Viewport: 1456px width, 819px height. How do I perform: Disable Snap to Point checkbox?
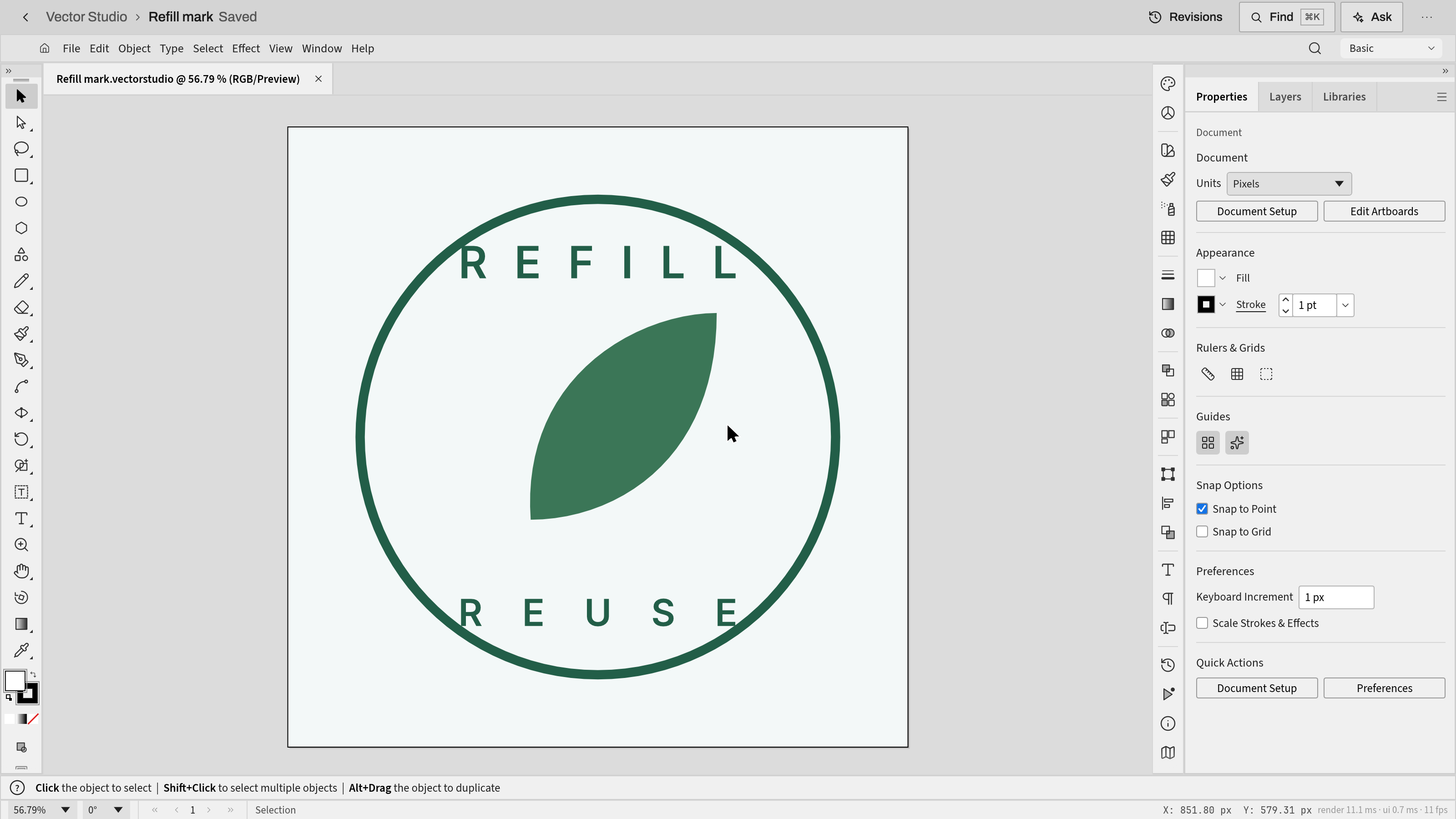[1202, 509]
